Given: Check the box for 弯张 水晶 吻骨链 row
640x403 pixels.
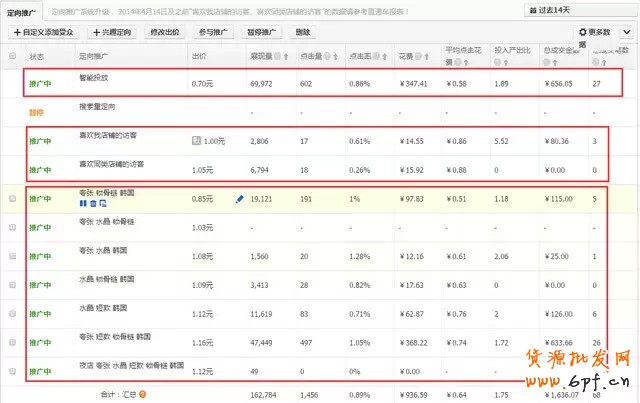Looking at the screenshot, I should tap(12, 228).
